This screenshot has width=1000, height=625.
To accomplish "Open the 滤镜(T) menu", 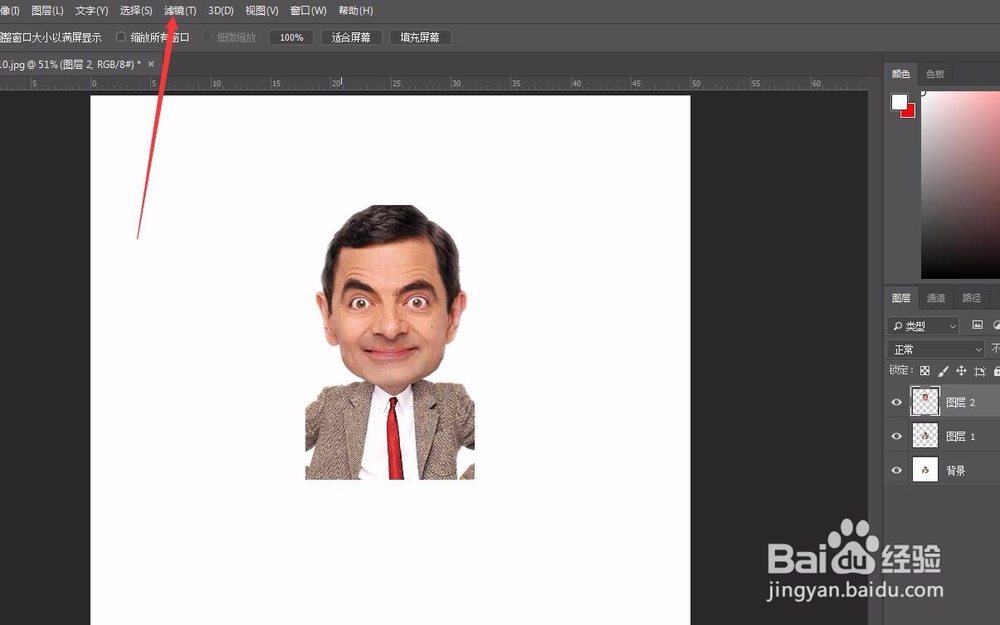I will click(180, 11).
